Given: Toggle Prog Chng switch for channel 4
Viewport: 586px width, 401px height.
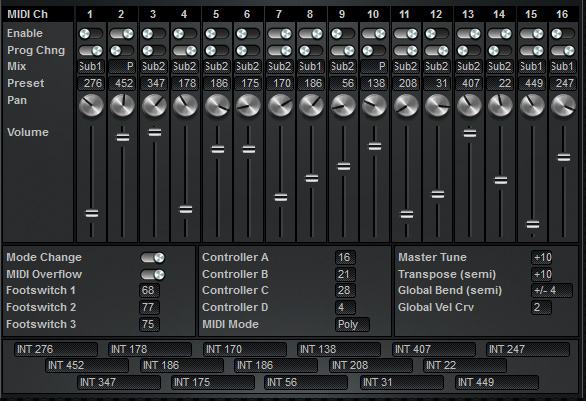Looking at the screenshot, I should (x=185, y=50).
